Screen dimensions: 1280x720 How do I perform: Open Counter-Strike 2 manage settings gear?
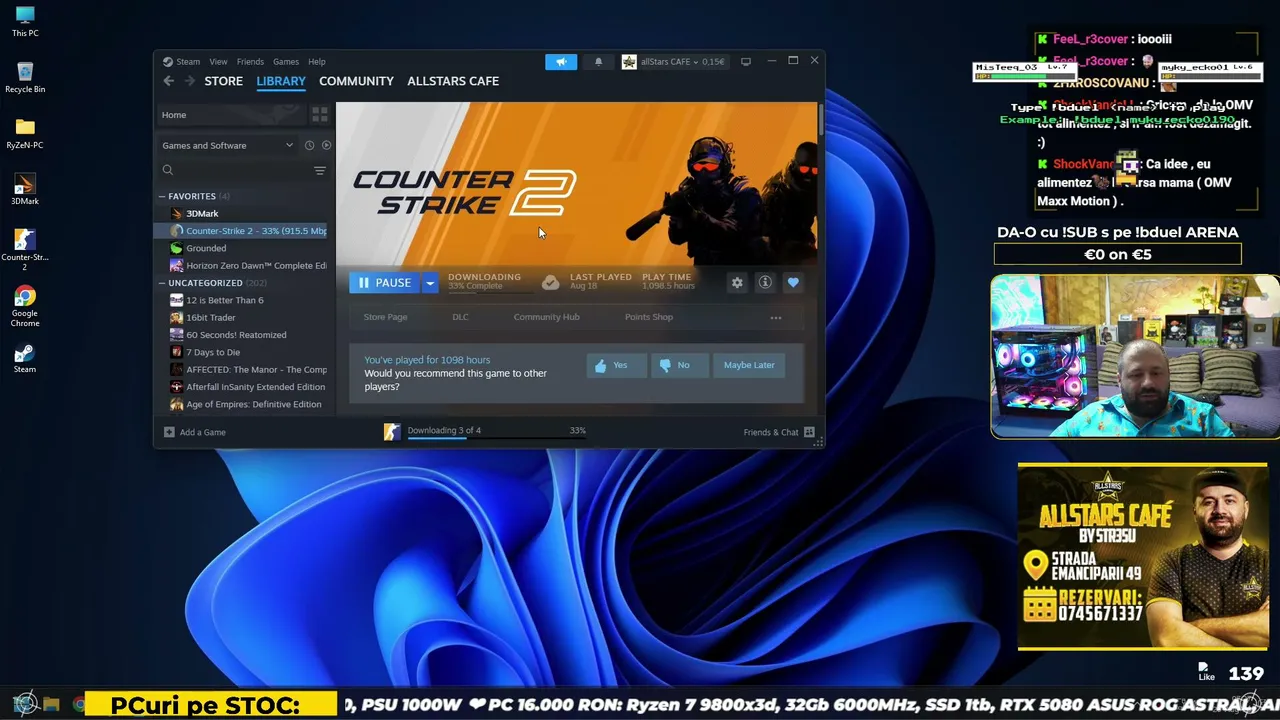[x=737, y=283]
